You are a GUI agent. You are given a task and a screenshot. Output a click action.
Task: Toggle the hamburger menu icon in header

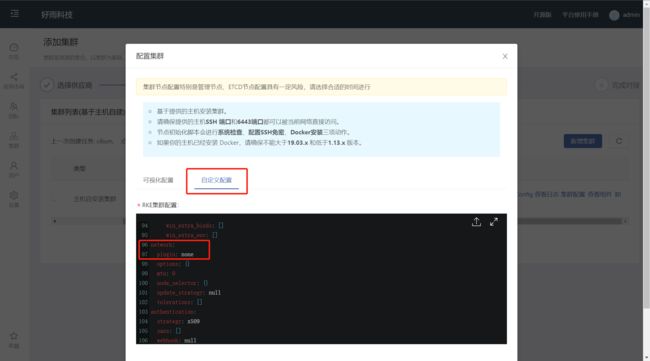point(15,14)
